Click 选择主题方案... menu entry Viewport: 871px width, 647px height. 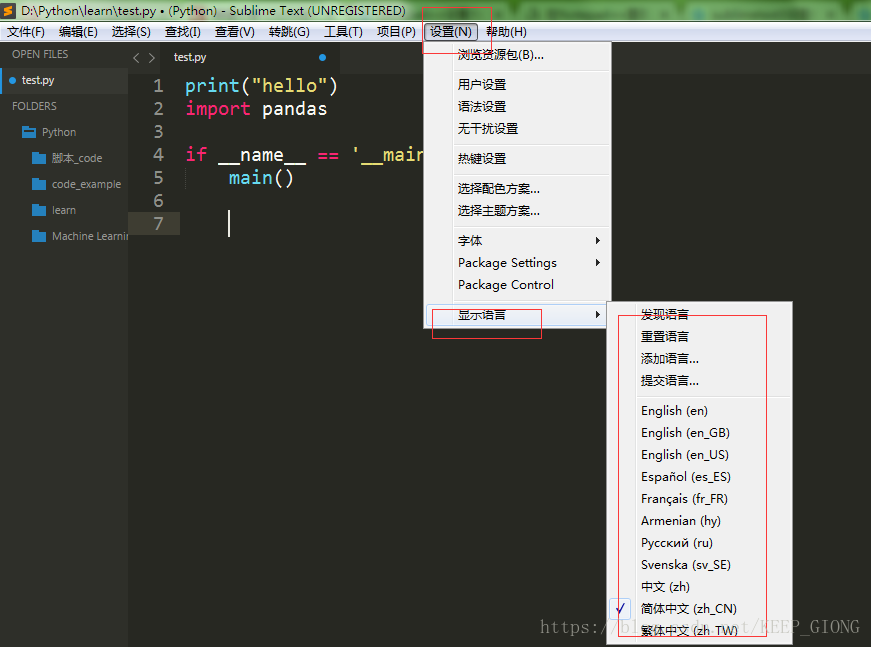(x=517, y=211)
